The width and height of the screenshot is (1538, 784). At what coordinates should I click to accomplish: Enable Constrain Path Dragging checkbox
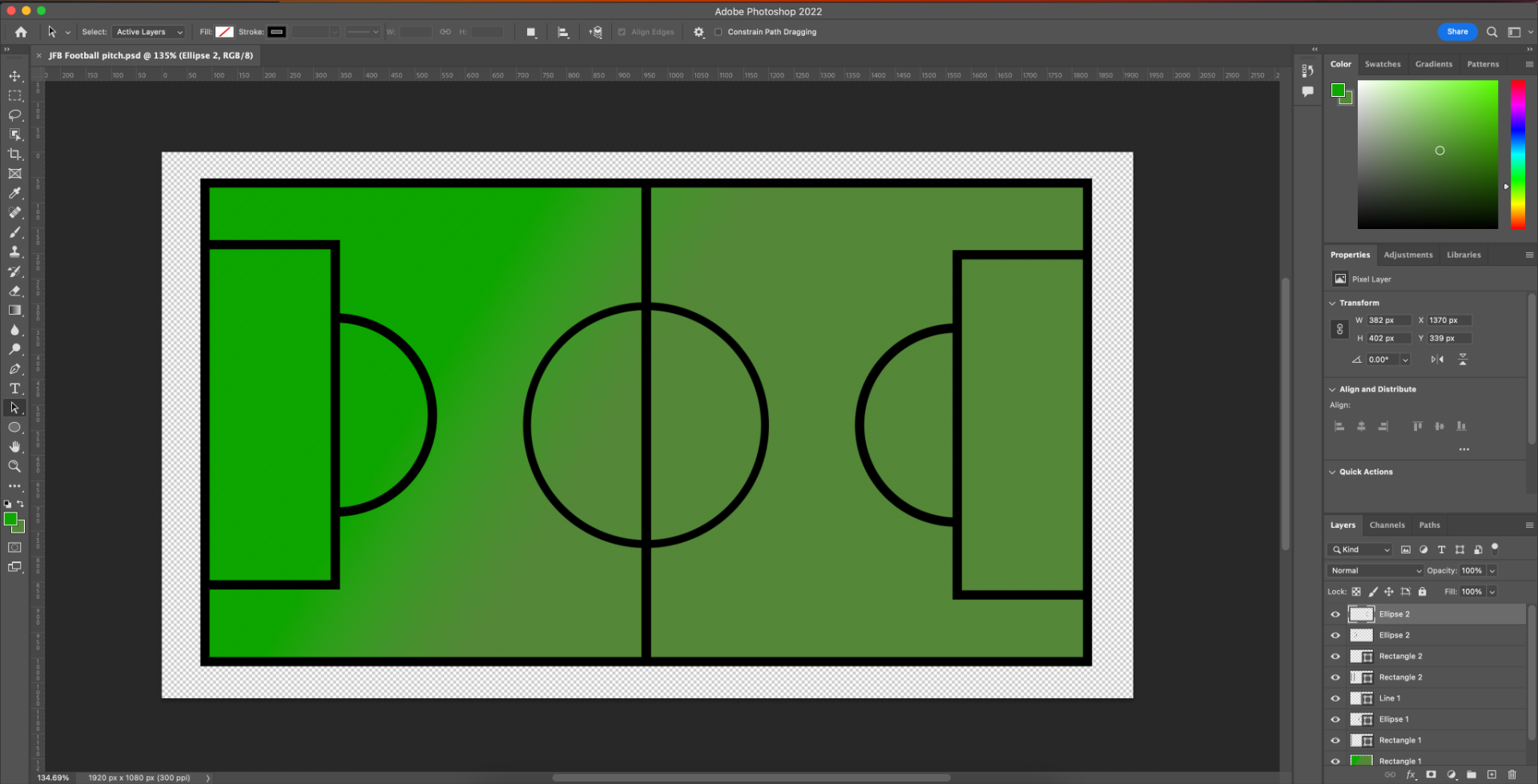point(718,32)
